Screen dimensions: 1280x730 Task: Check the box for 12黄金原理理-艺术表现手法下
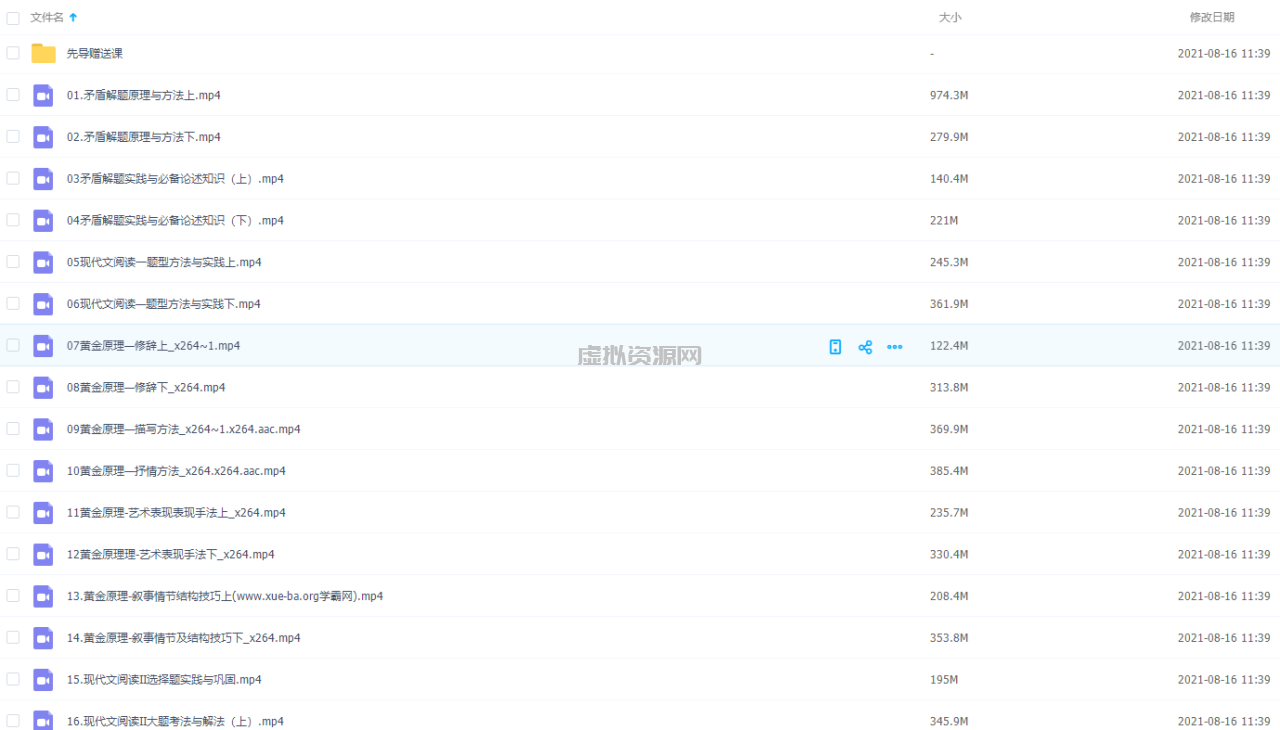click(x=13, y=553)
